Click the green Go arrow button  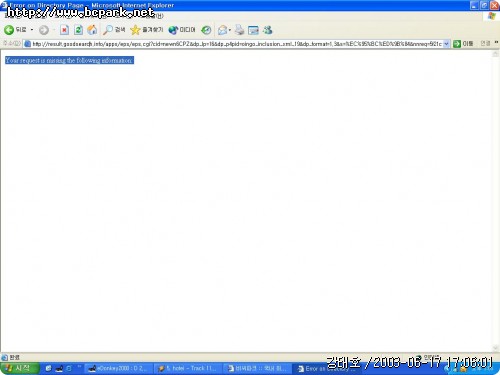[457, 44]
